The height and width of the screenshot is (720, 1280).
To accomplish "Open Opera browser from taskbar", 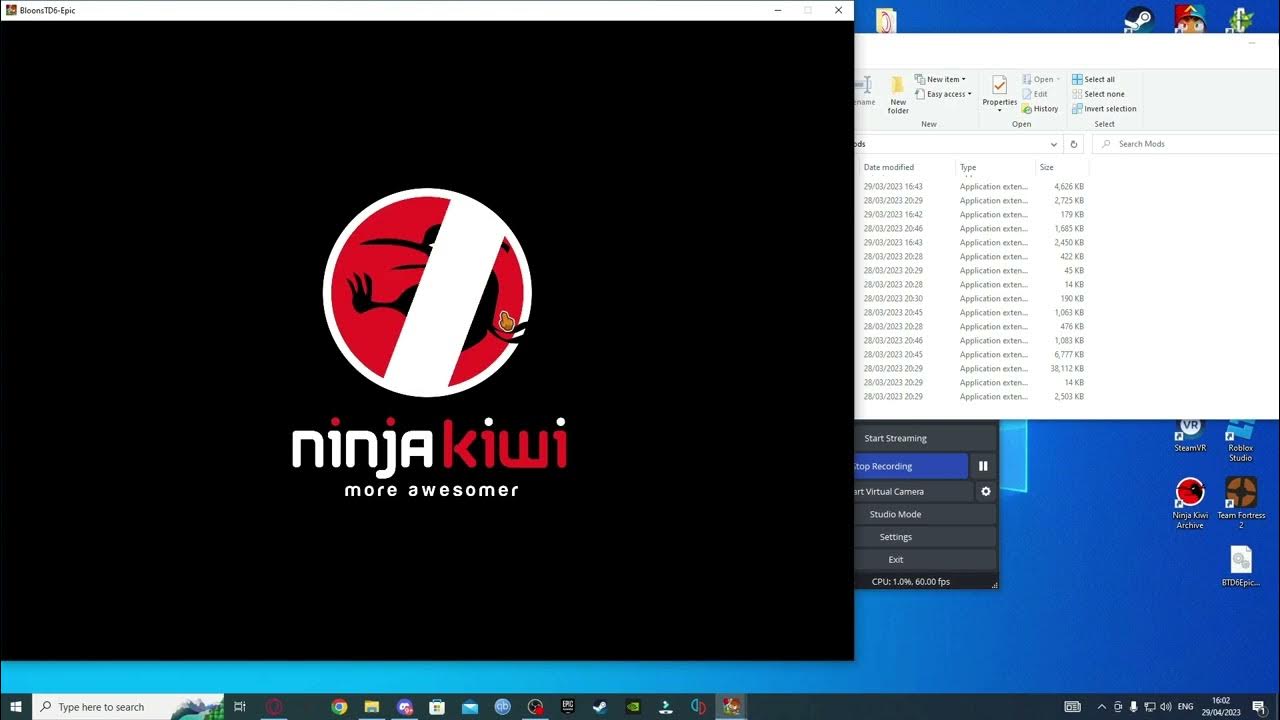I will [x=274, y=707].
